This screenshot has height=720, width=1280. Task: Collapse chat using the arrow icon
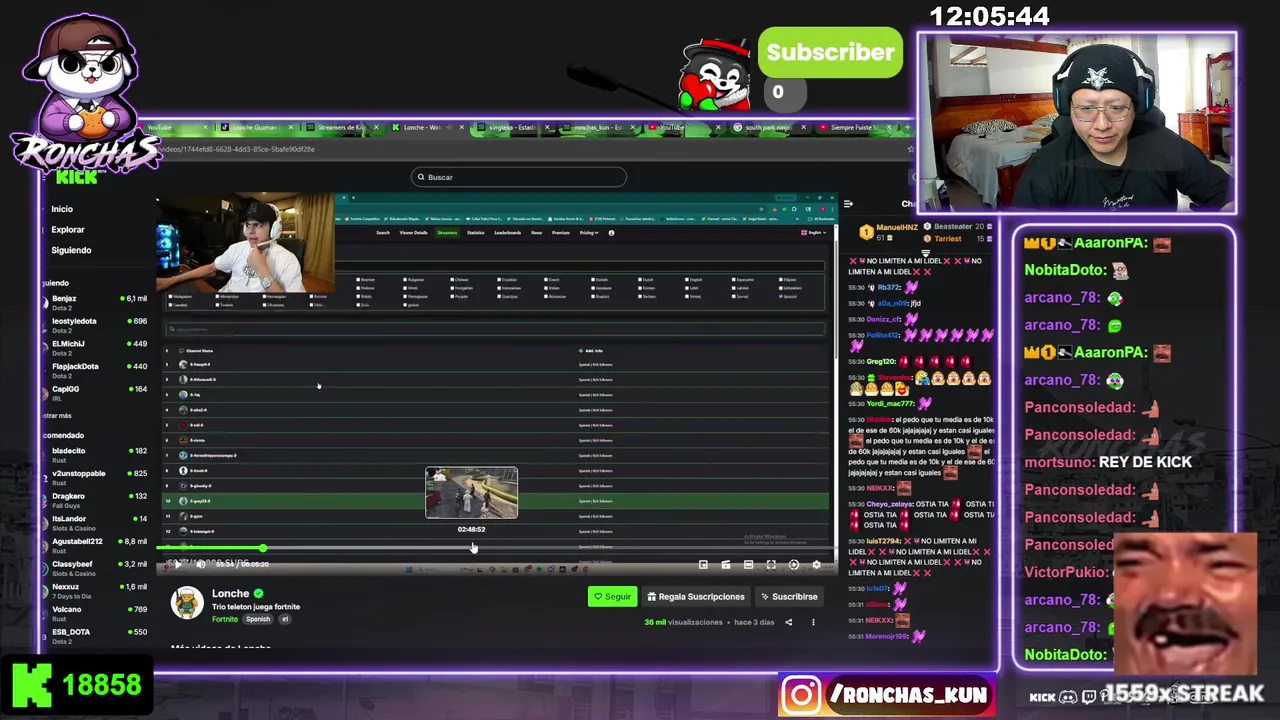(x=848, y=204)
